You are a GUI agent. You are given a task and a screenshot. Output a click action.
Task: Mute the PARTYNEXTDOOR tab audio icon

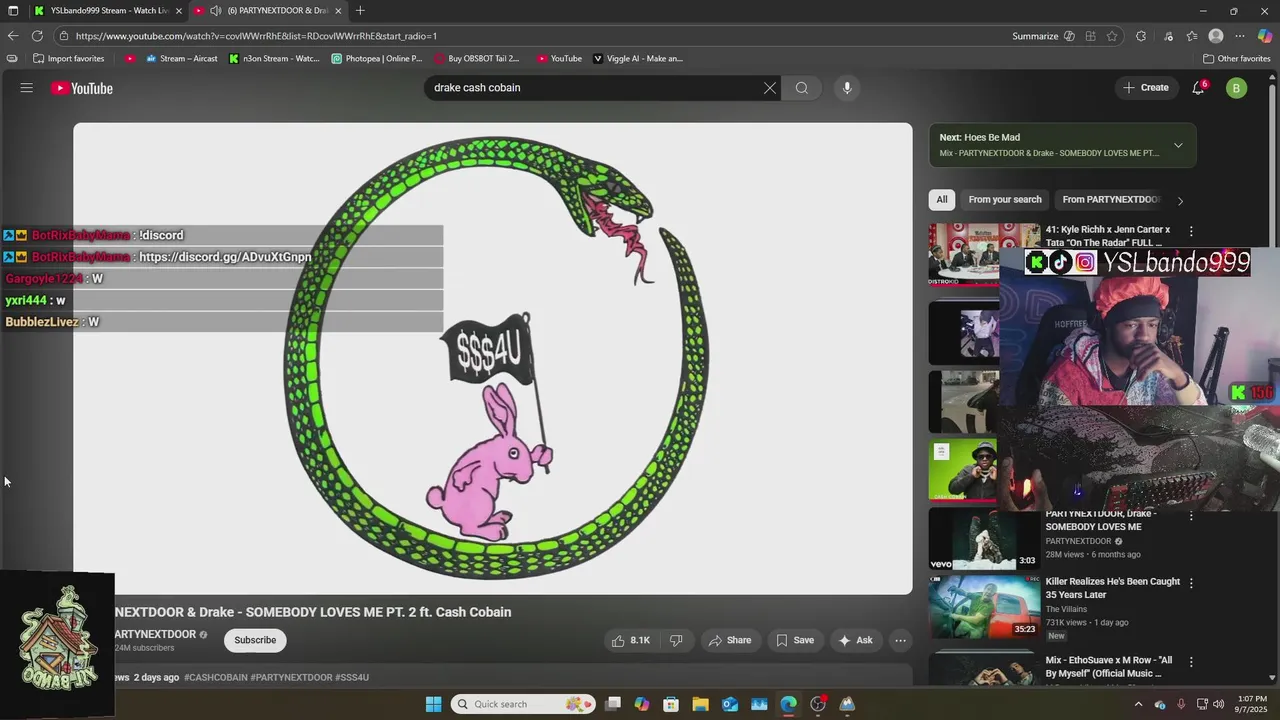click(215, 10)
